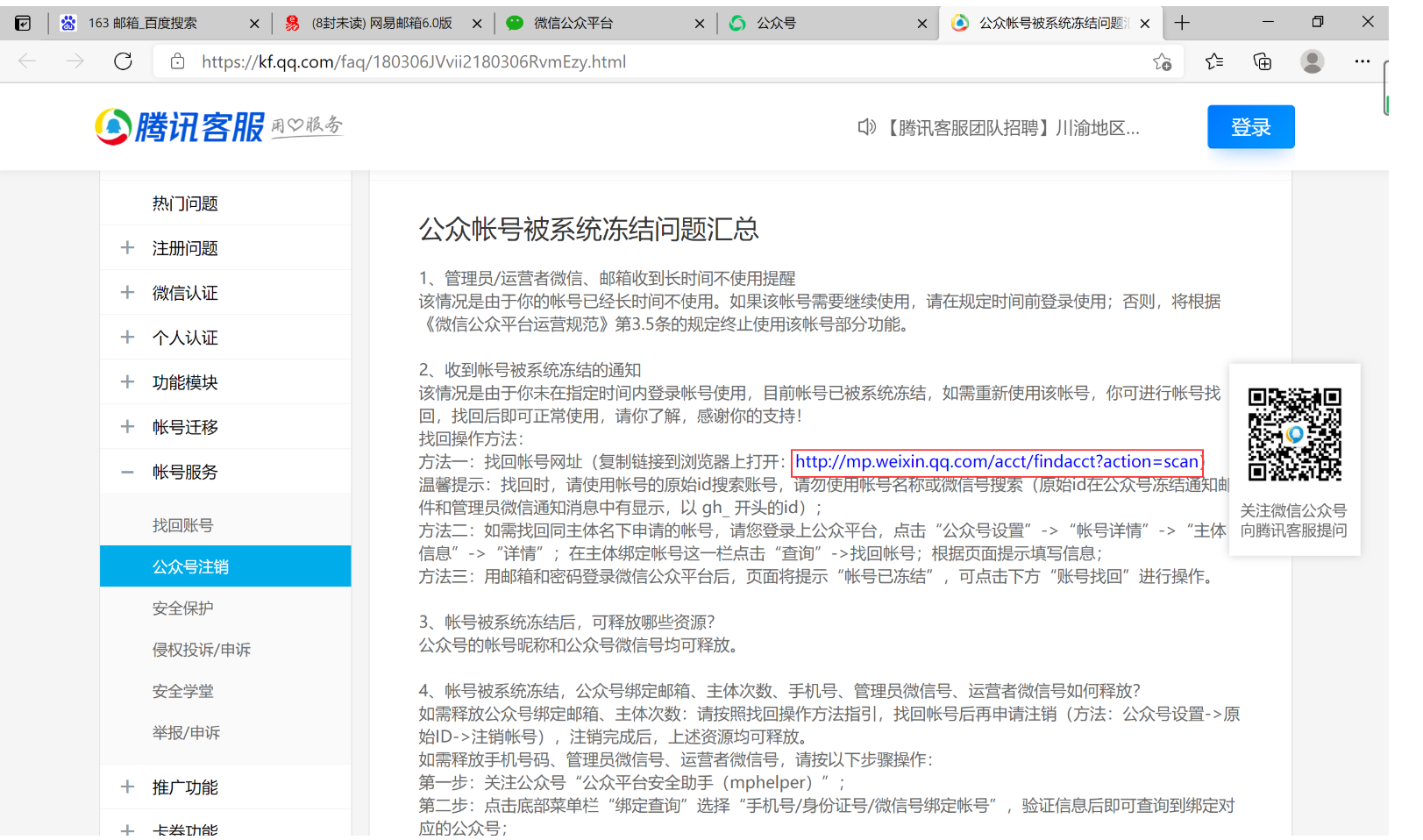Close the 公众帐号被系统冻结问题 tab
Screen dimensions: 1423x840
(x=1145, y=24)
